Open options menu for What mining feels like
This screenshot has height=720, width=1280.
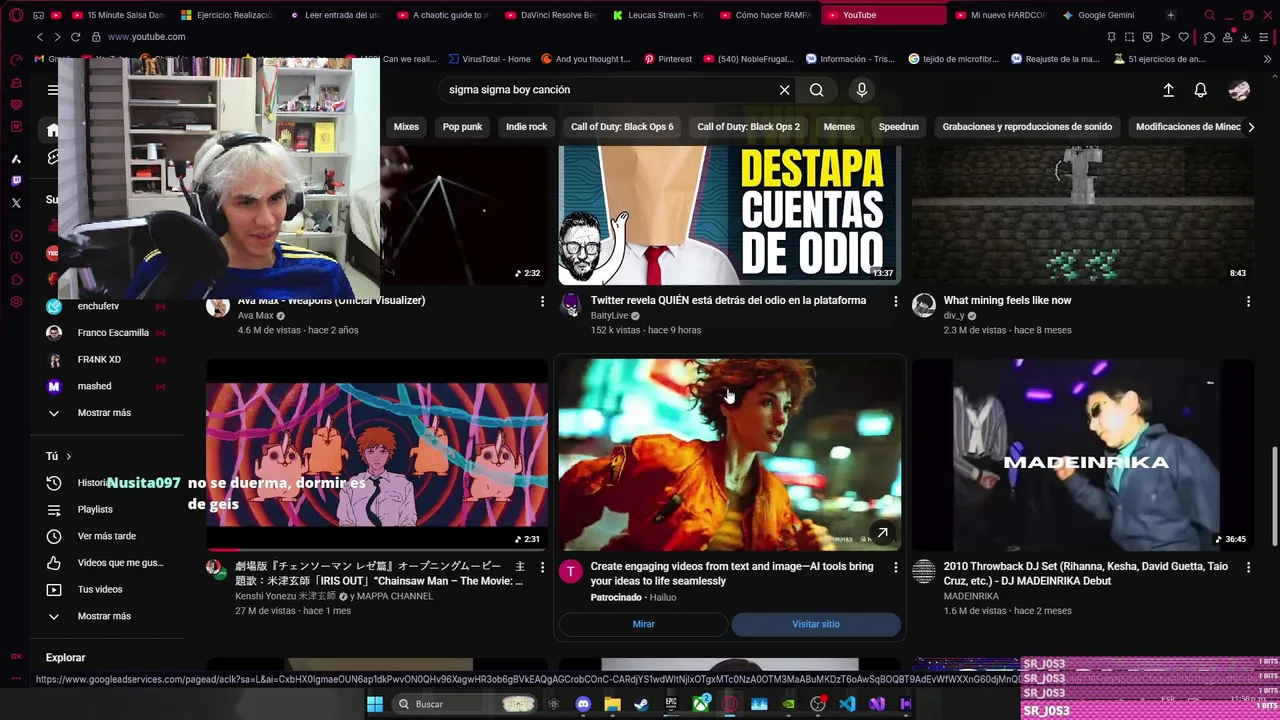1248,301
